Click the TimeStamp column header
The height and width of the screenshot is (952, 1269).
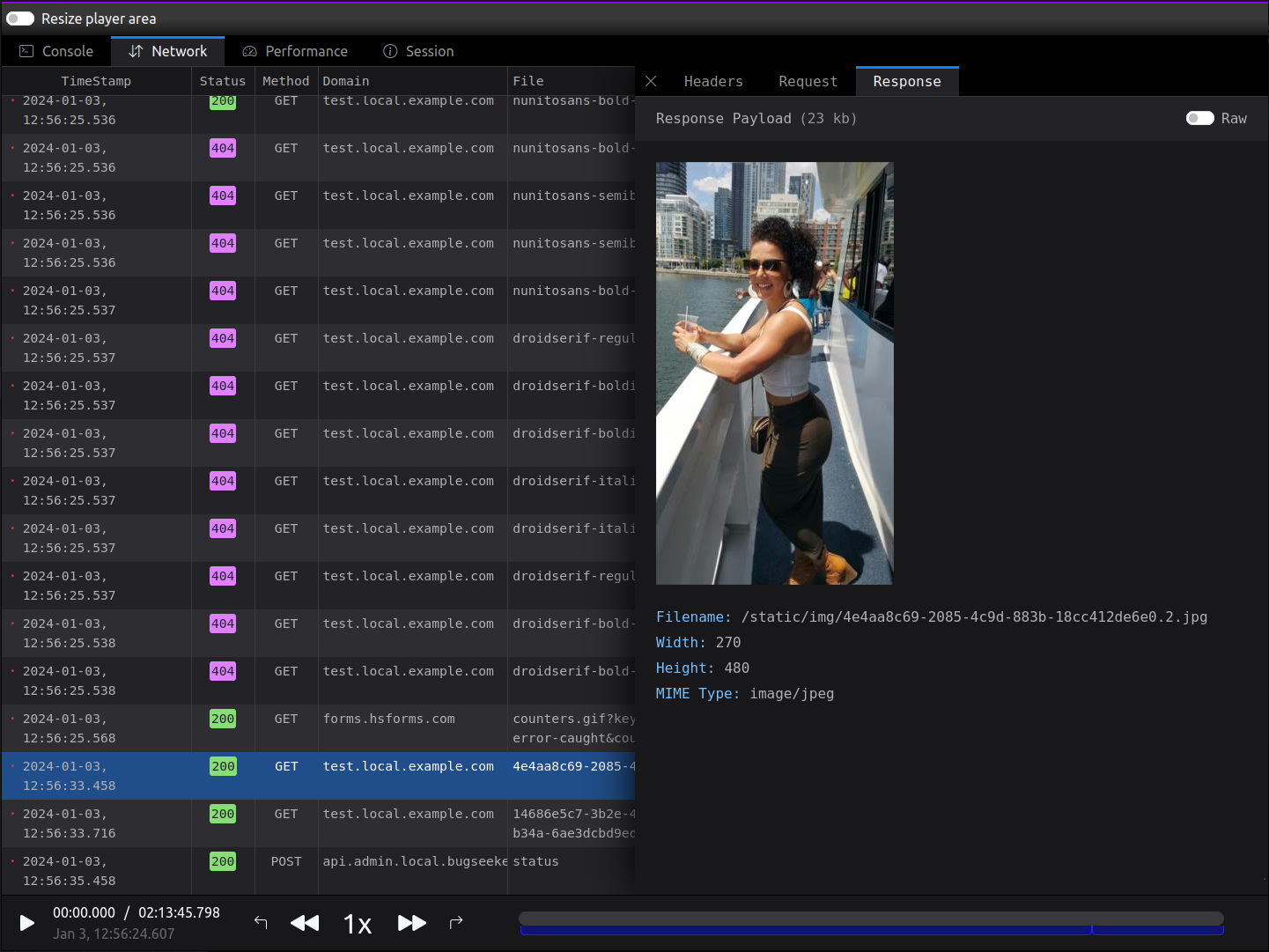[96, 81]
